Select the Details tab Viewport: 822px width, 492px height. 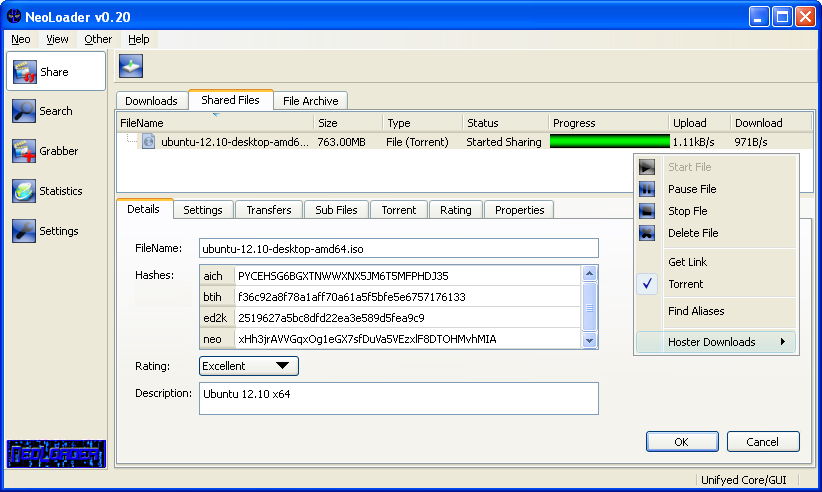[x=144, y=209]
